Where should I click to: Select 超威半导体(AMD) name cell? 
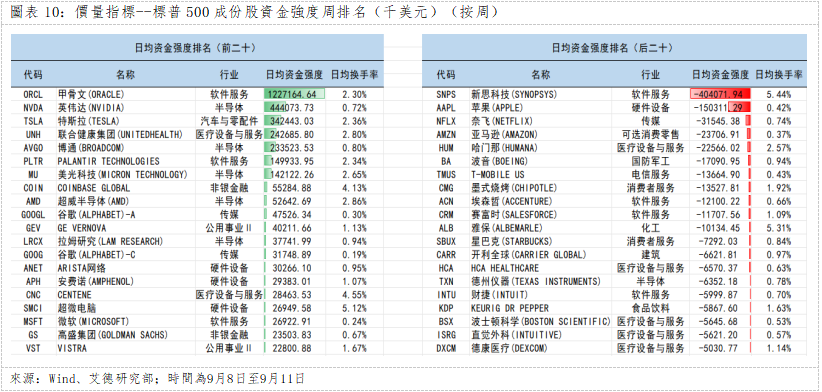pyautogui.click(x=93, y=201)
